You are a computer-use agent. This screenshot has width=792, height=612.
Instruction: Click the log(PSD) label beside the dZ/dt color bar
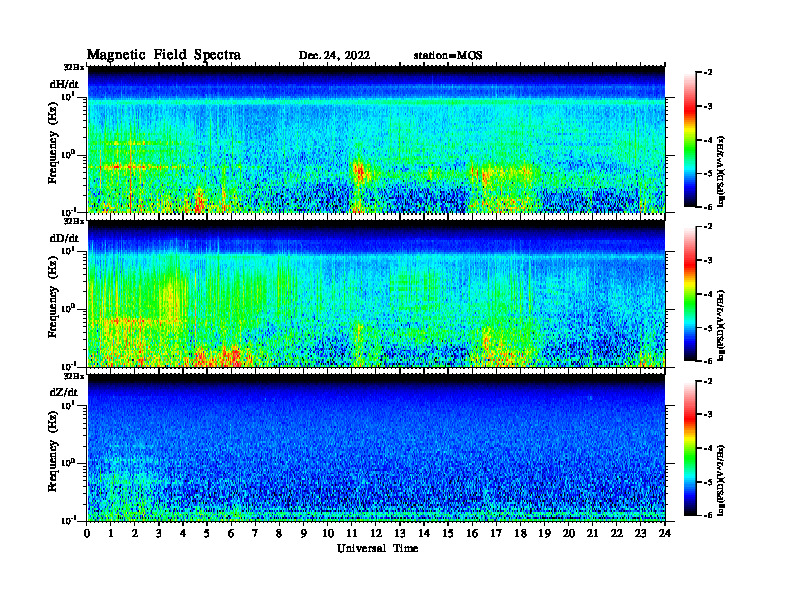722,480
